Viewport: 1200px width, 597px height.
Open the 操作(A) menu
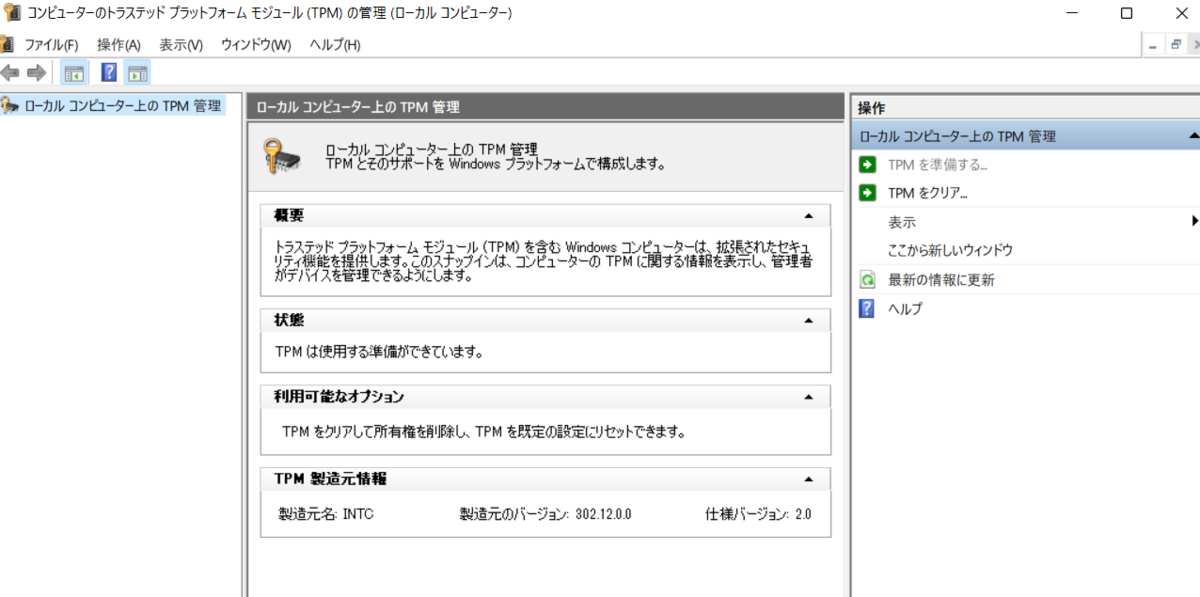tap(119, 45)
